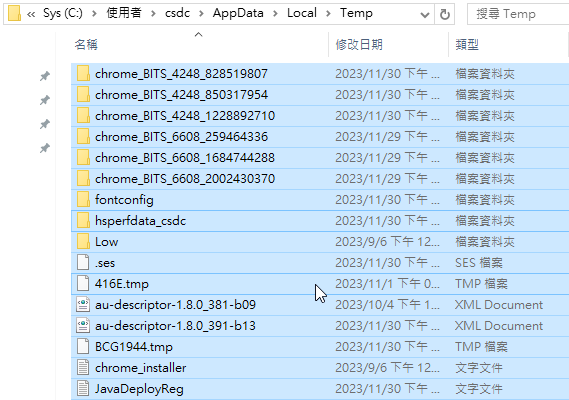Viewport: 569px width, 400px height.
Task: Sort by the 修改日期 column header
Action: pyautogui.click(x=359, y=45)
